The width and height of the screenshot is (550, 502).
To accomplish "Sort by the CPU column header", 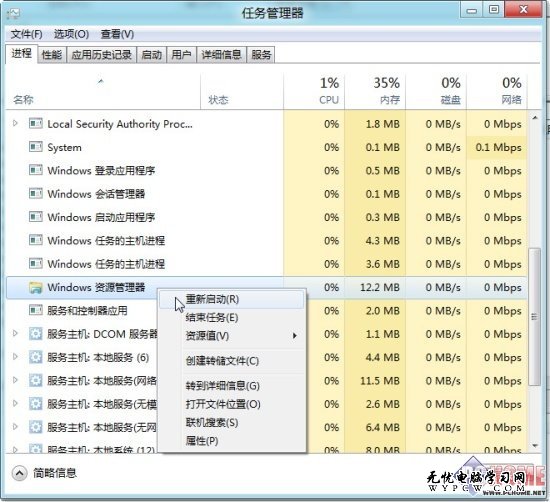I will [314, 92].
